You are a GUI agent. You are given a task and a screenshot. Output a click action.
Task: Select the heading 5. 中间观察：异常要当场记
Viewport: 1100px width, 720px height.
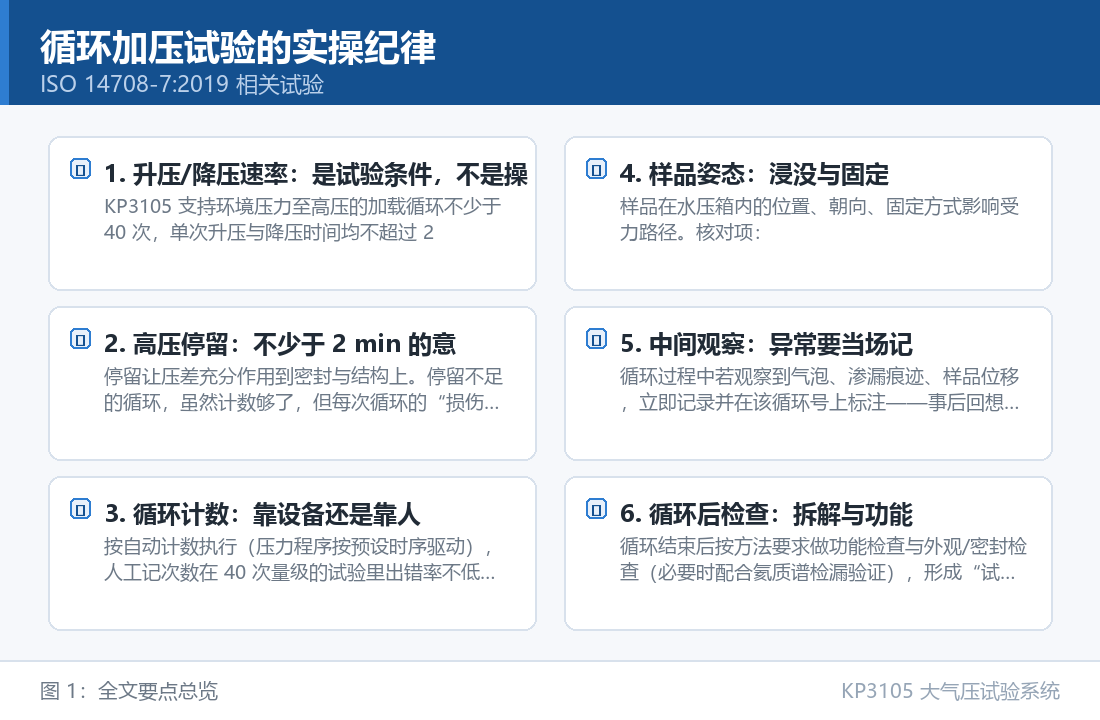[766, 344]
